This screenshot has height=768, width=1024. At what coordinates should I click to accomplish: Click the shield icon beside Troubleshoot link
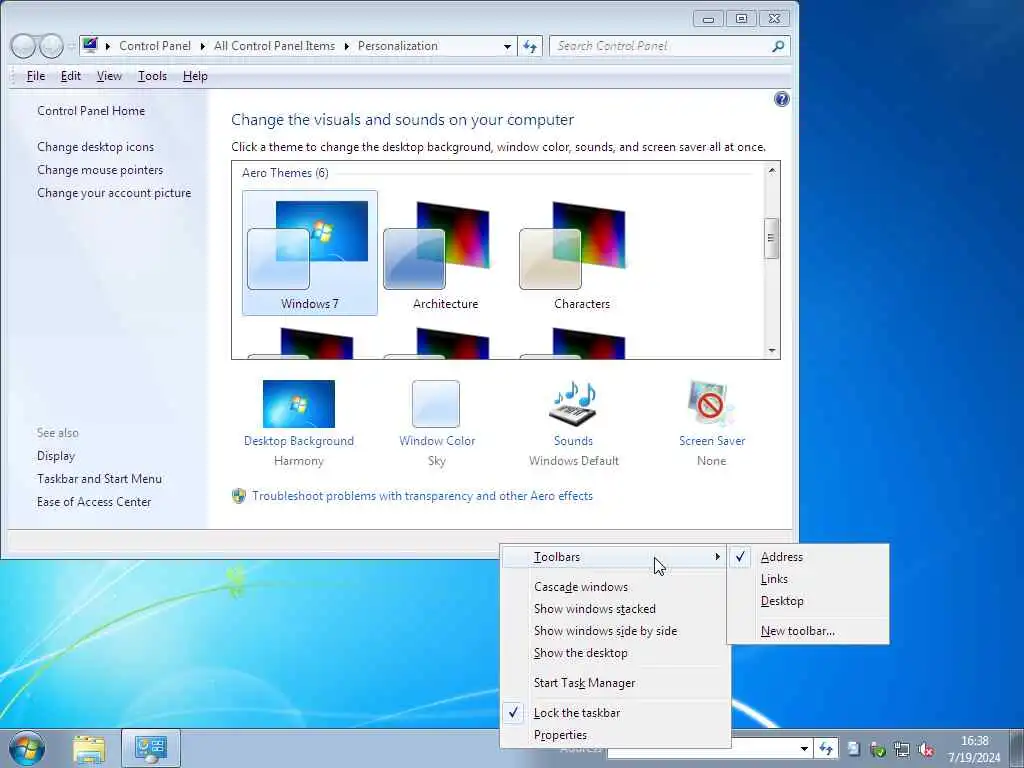pos(239,496)
